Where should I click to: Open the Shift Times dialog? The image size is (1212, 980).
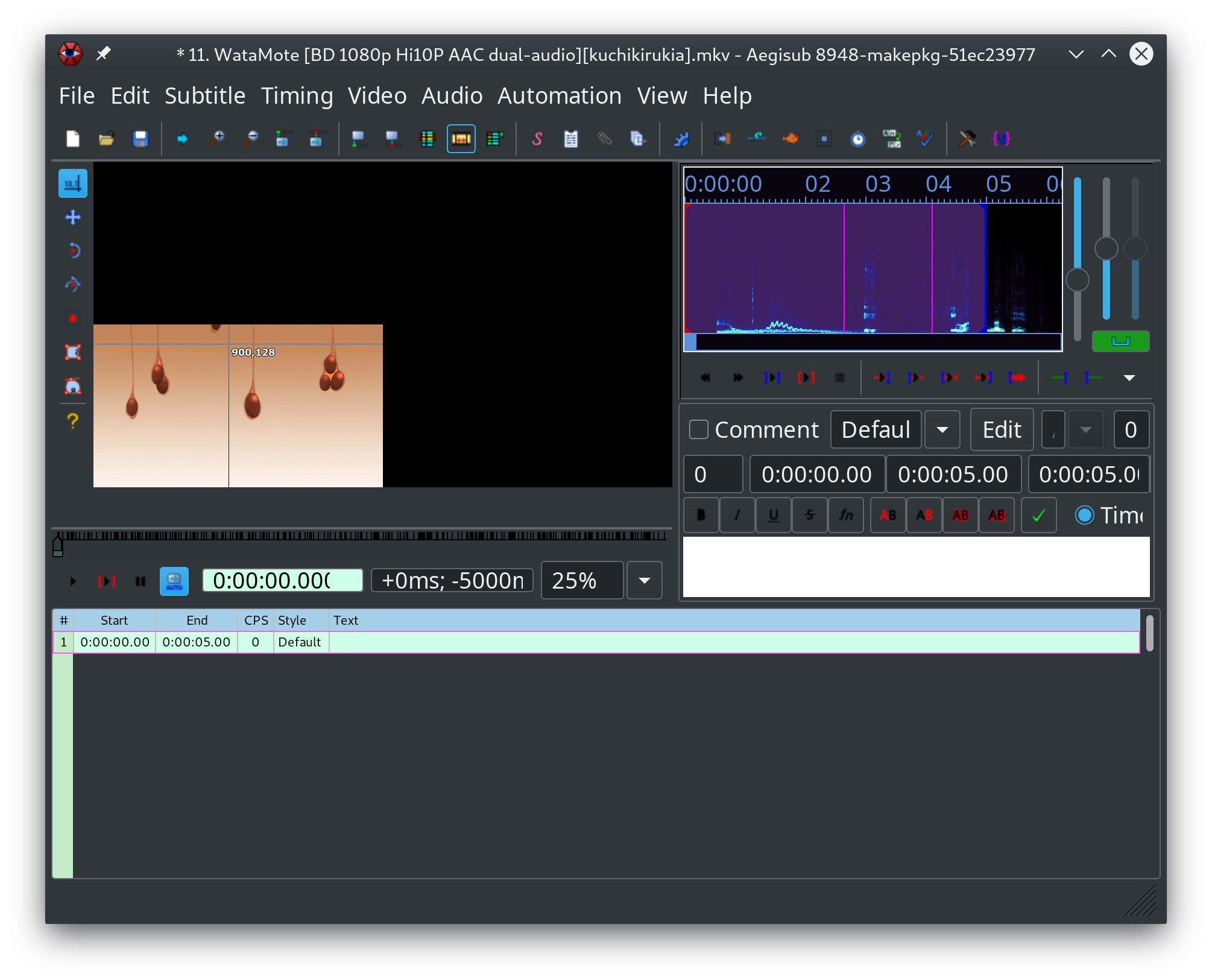click(x=724, y=139)
